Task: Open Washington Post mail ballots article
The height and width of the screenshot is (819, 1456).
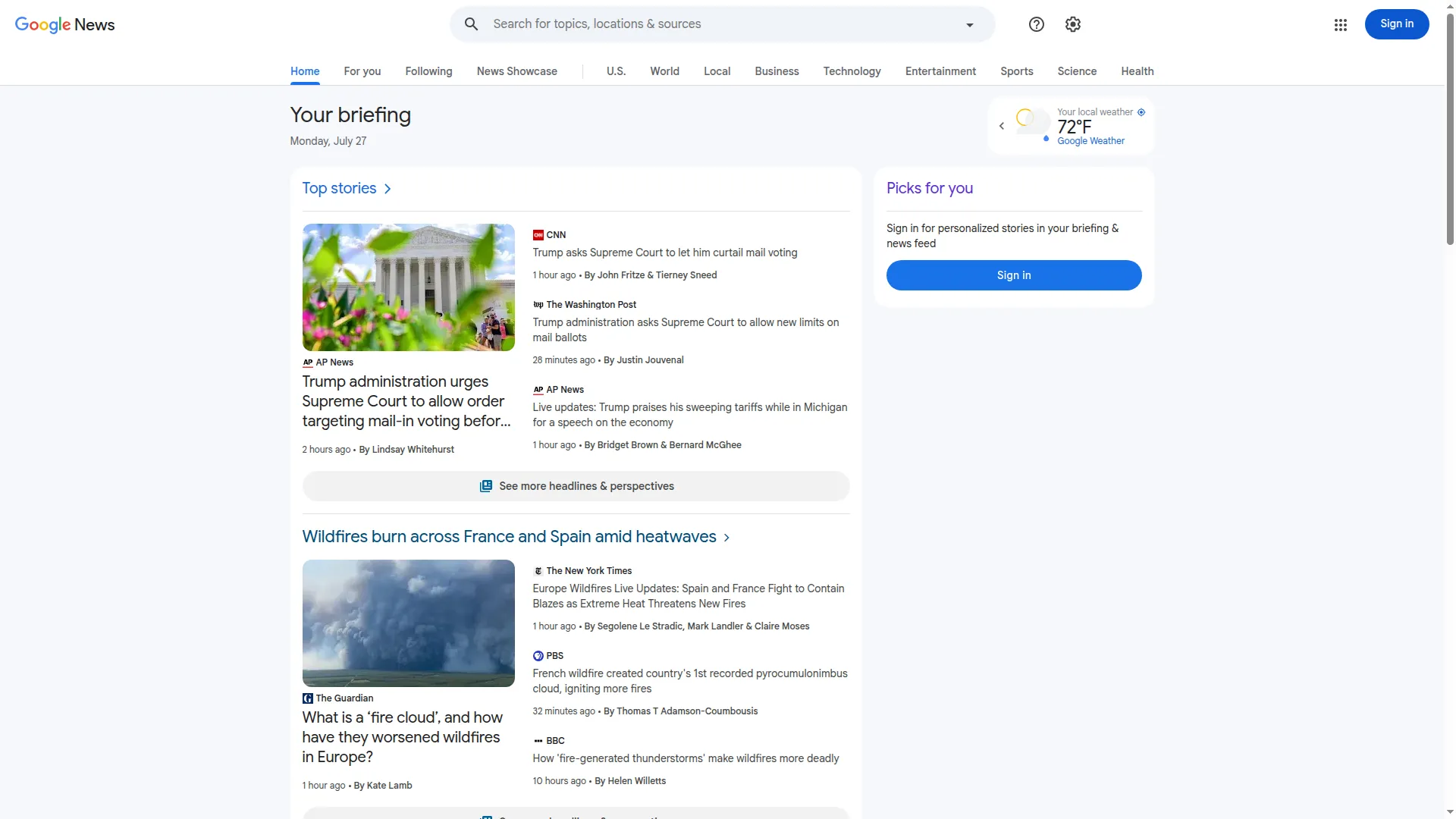Action: [x=686, y=330]
